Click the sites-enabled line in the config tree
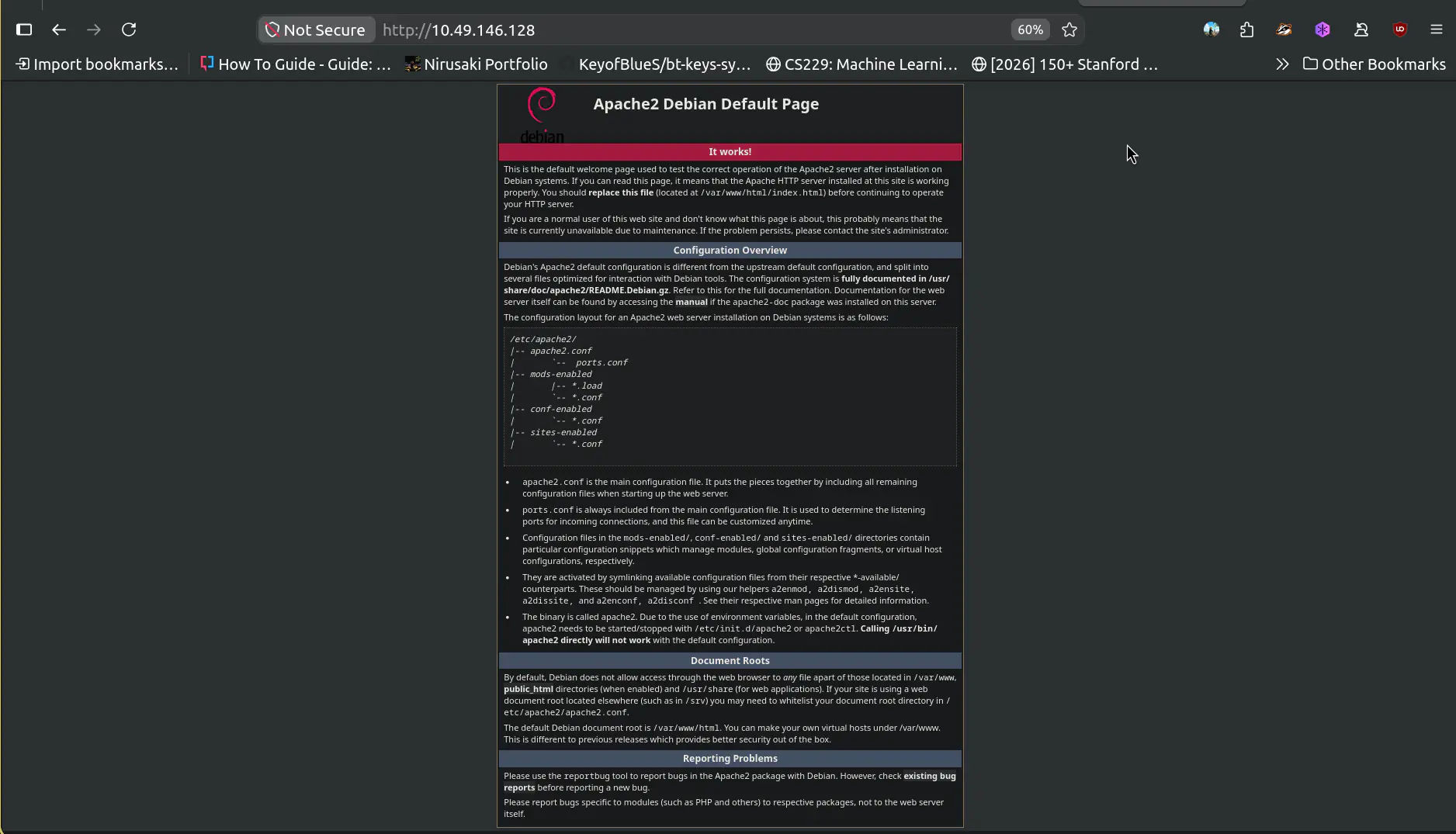The width and height of the screenshot is (1456, 834). (563, 432)
